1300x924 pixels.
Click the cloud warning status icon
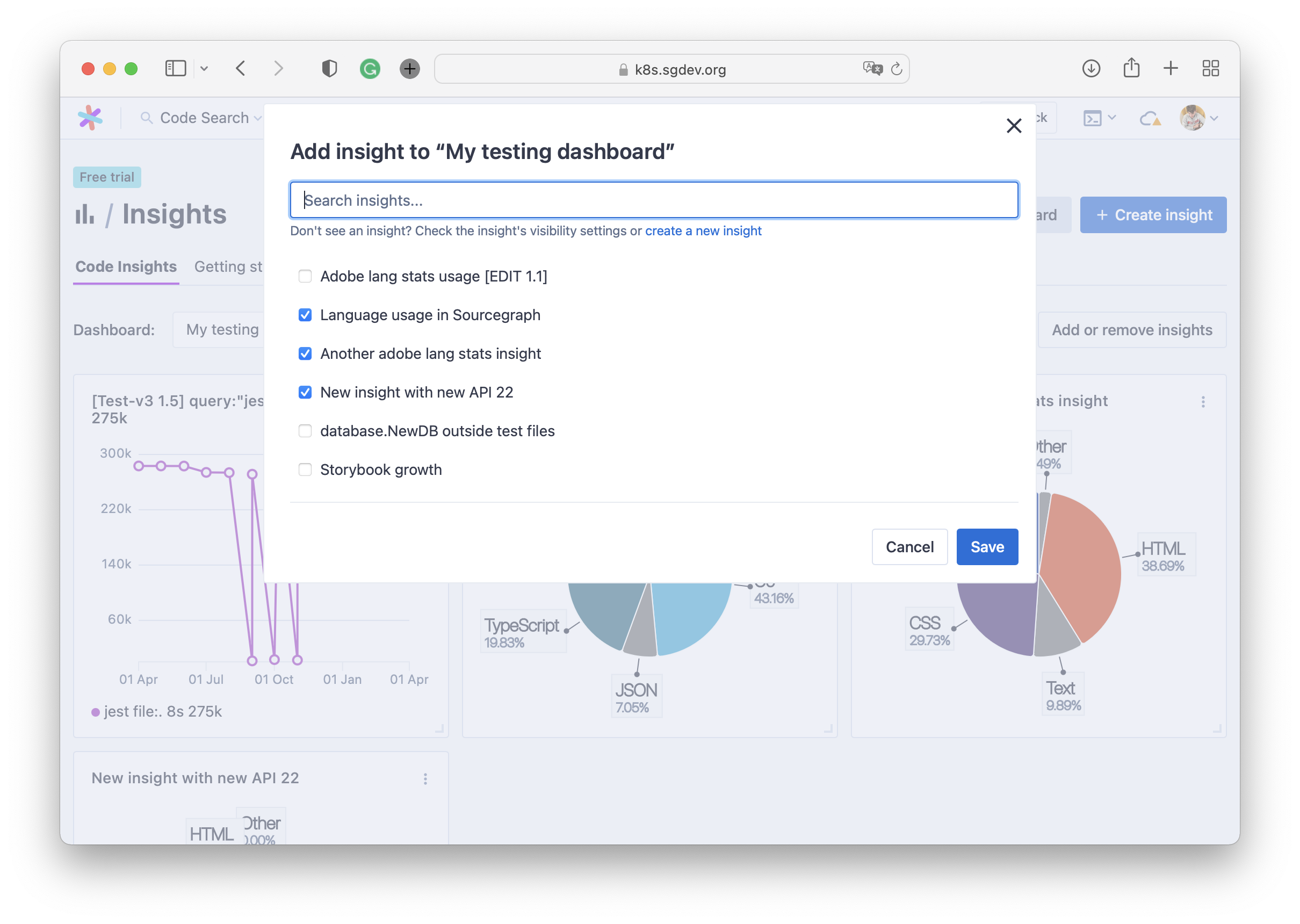pos(1150,118)
